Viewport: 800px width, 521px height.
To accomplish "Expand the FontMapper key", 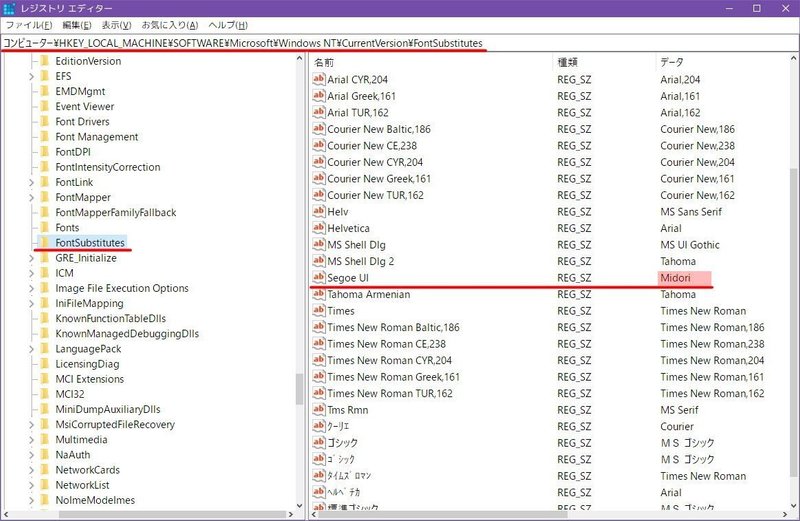I will point(31,197).
